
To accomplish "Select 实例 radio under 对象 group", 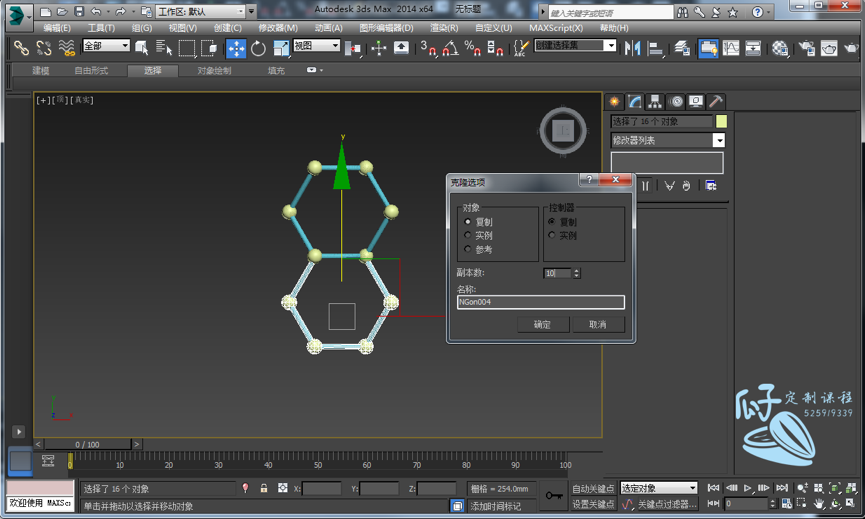I will 468,236.
